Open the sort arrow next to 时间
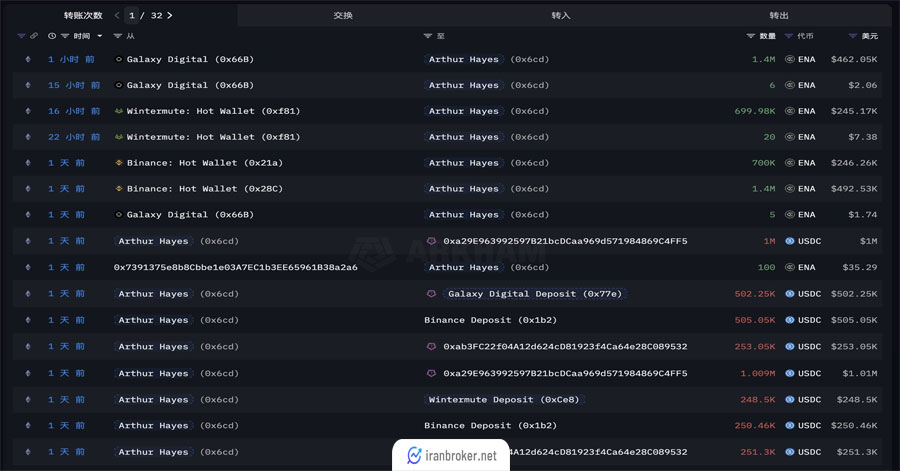The height and width of the screenshot is (471, 900). pos(100,36)
